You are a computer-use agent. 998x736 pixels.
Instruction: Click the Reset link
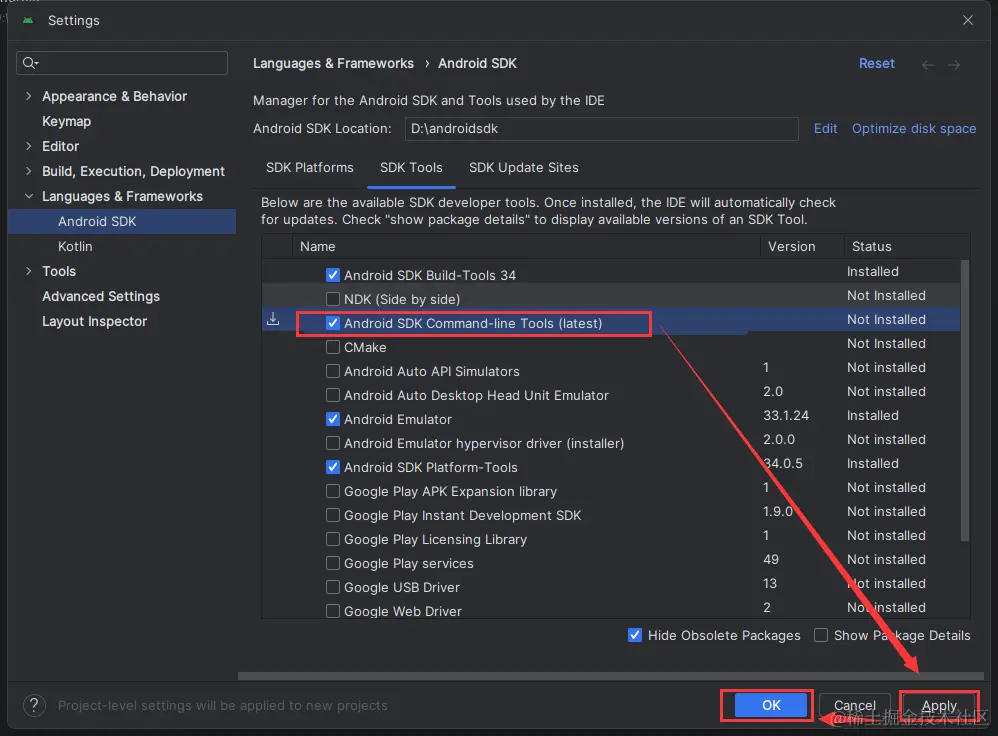click(x=876, y=64)
